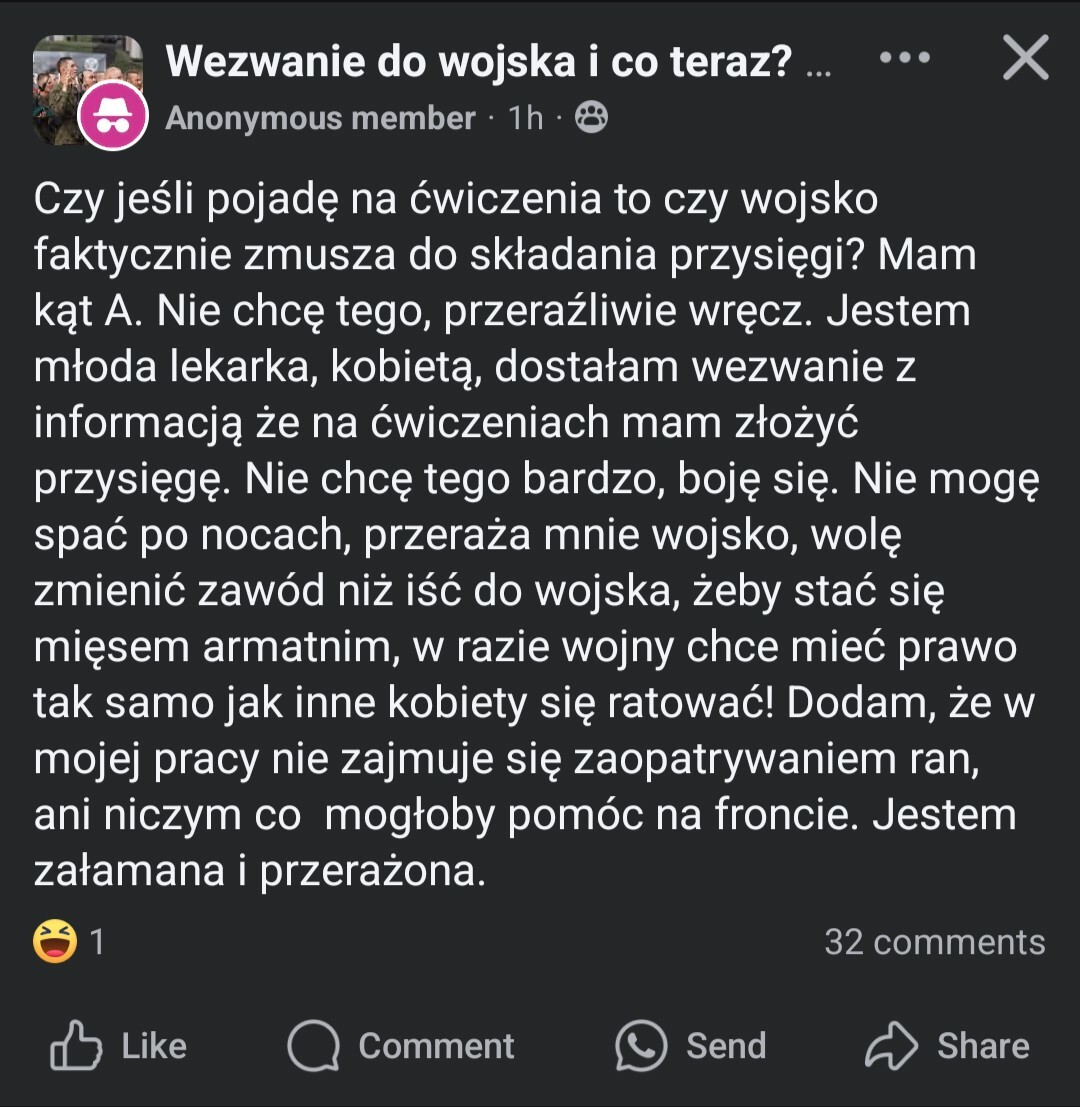Screen dimensions: 1080x1107
Task: Open the group 'Wezwanie do wojska i co teraz?'
Action: coord(480,62)
